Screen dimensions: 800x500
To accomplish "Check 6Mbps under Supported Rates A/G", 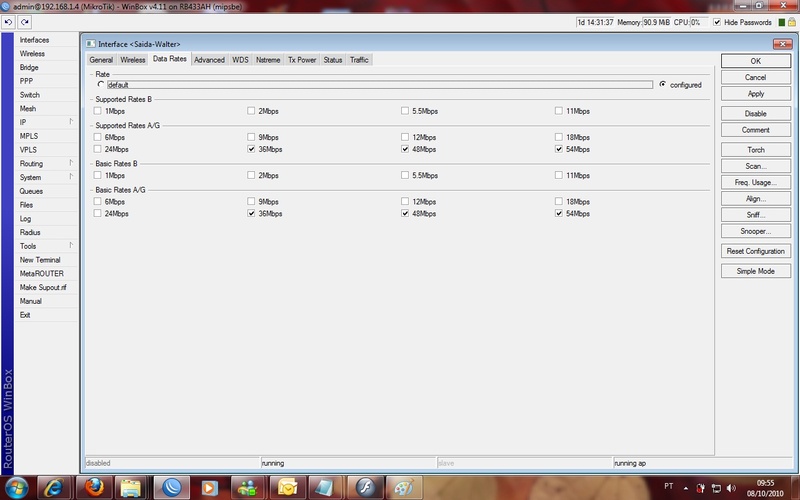I will (97, 137).
